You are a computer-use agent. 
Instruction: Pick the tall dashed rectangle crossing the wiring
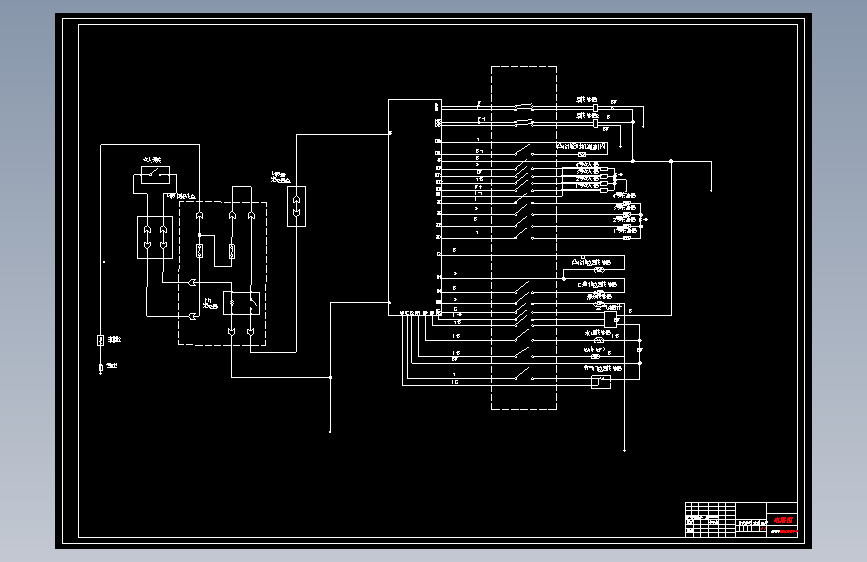pyautogui.click(x=524, y=238)
